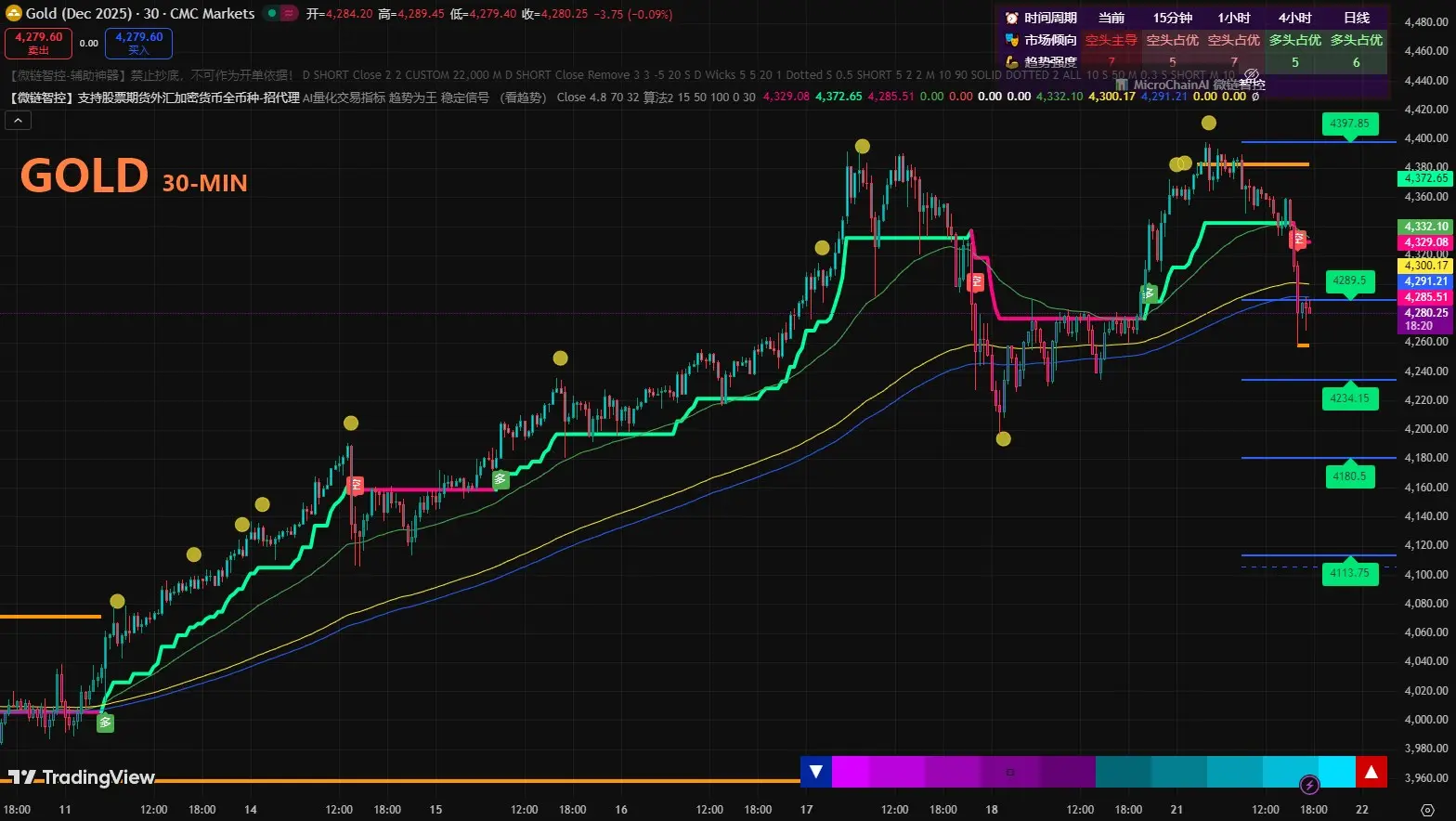Click the red 空 short signal just before the 18th
The height and width of the screenshot is (821, 1456).
pos(975,282)
